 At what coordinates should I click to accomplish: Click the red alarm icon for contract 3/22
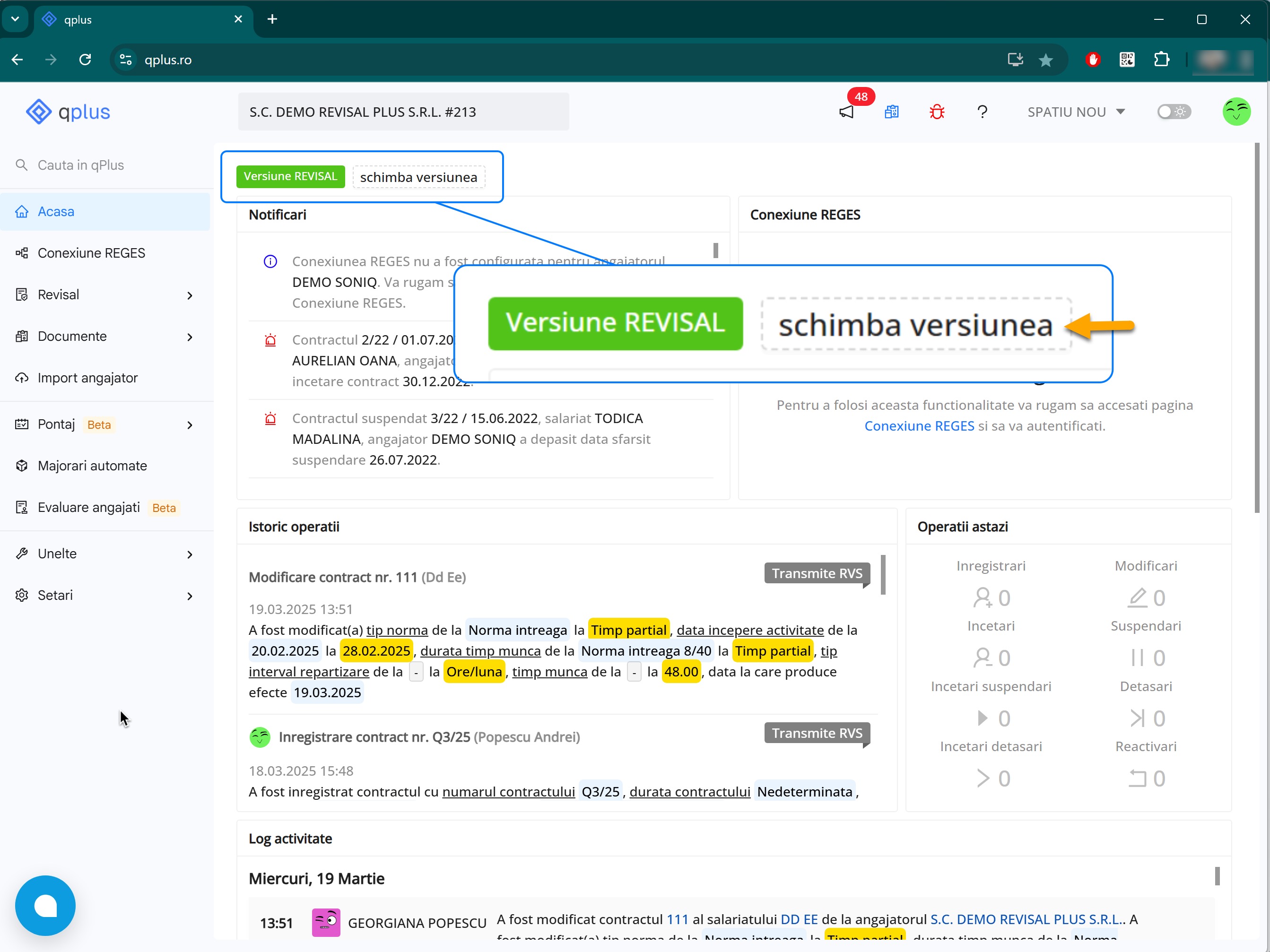click(x=270, y=419)
